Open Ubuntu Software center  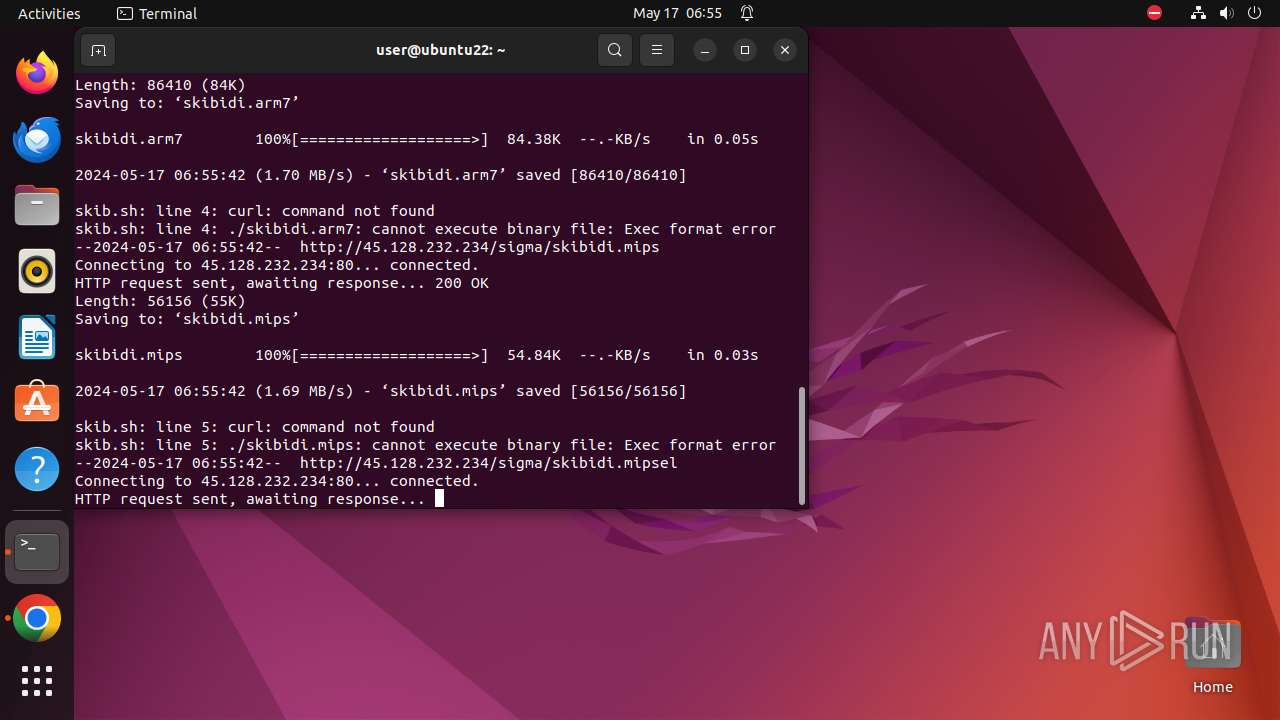[37, 403]
